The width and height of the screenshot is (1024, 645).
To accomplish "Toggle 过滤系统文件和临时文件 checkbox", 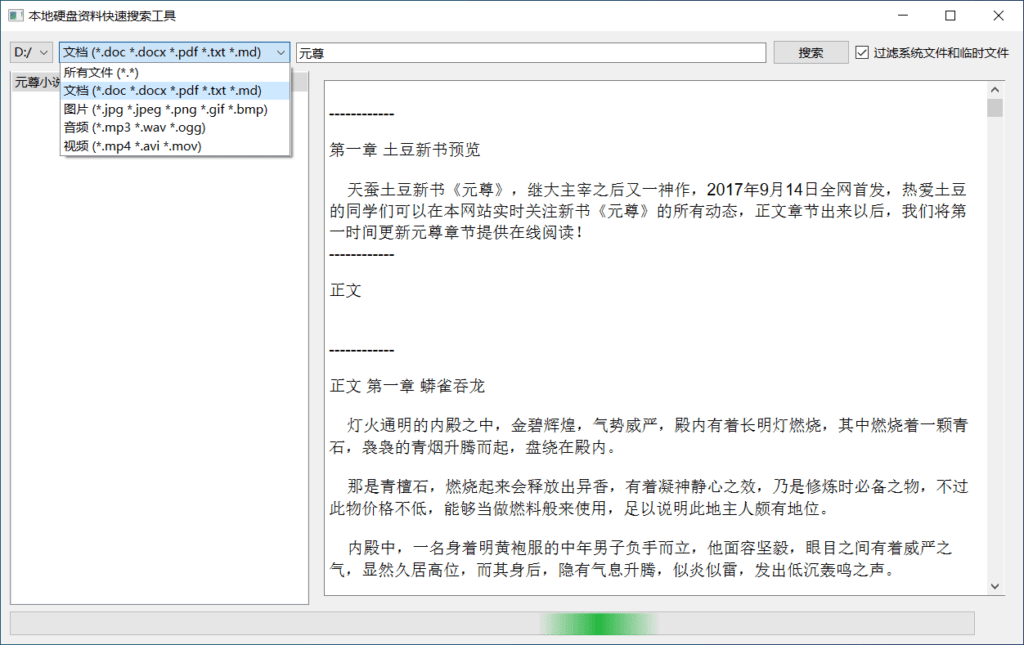I will [x=932, y=53].
